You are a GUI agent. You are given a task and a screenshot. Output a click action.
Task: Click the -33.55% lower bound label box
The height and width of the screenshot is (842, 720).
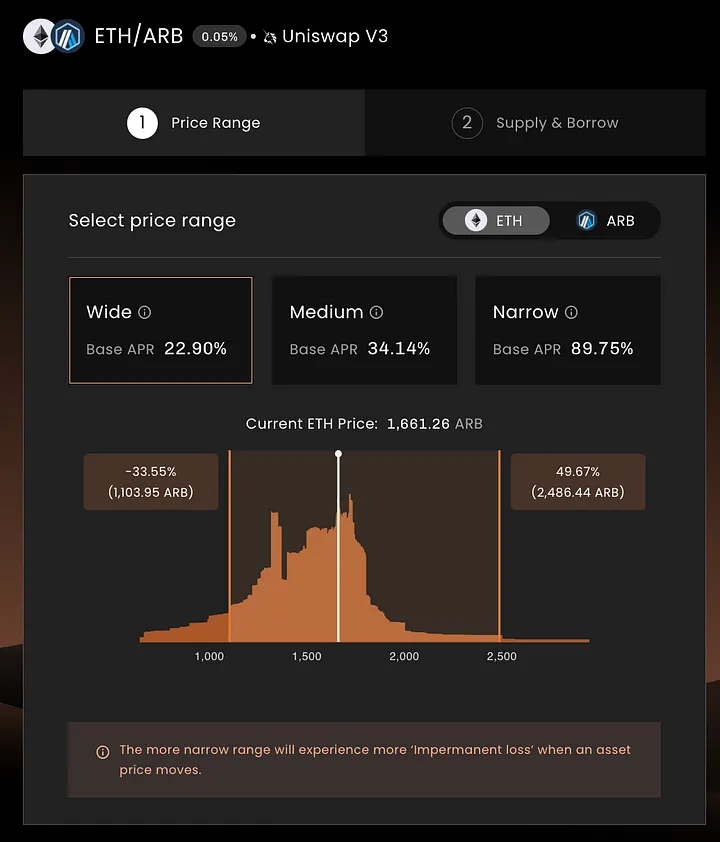[x=151, y=482]
